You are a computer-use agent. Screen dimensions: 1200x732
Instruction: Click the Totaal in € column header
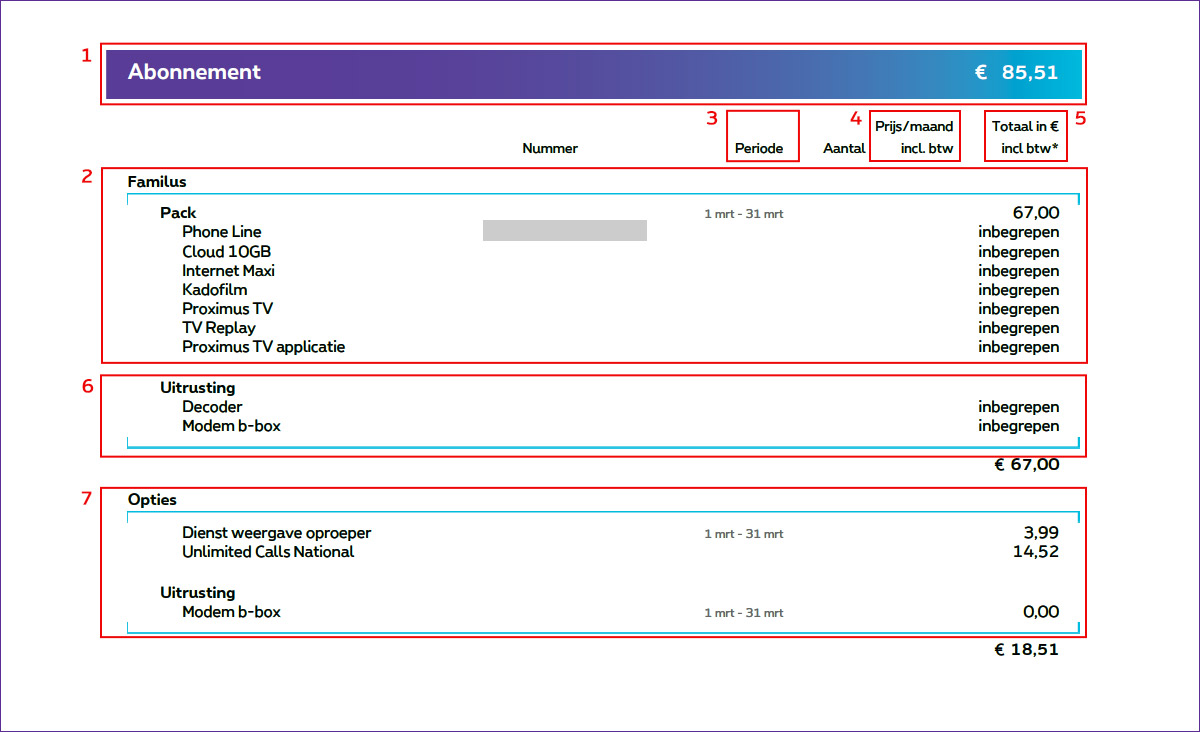tap(1025, 137)
